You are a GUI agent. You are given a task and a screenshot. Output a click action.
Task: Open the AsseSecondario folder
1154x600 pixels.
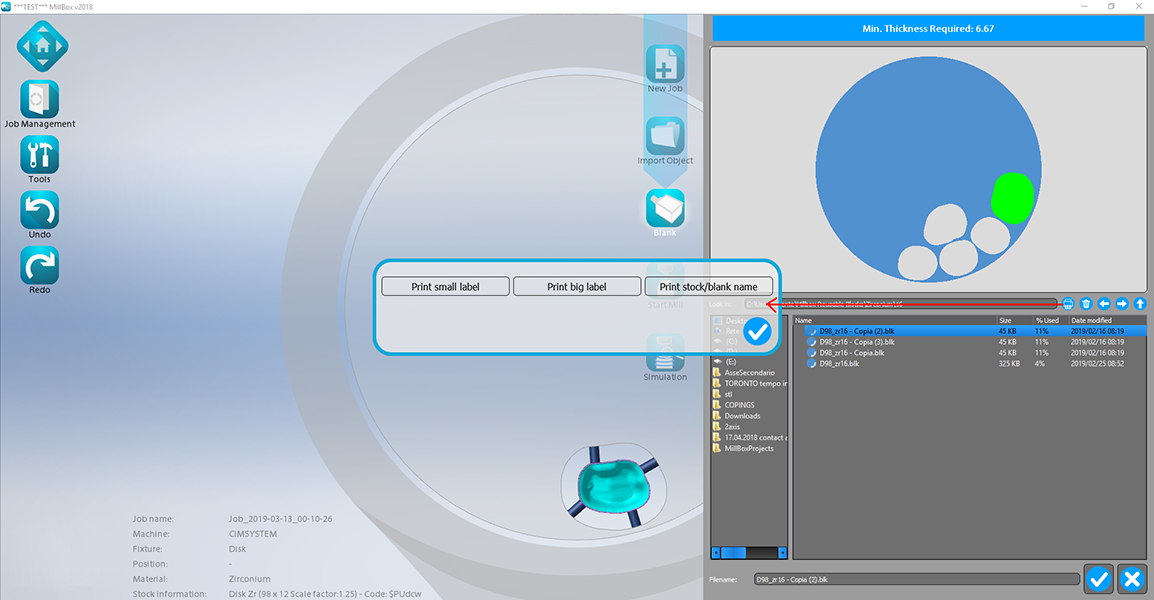point(748,373)
